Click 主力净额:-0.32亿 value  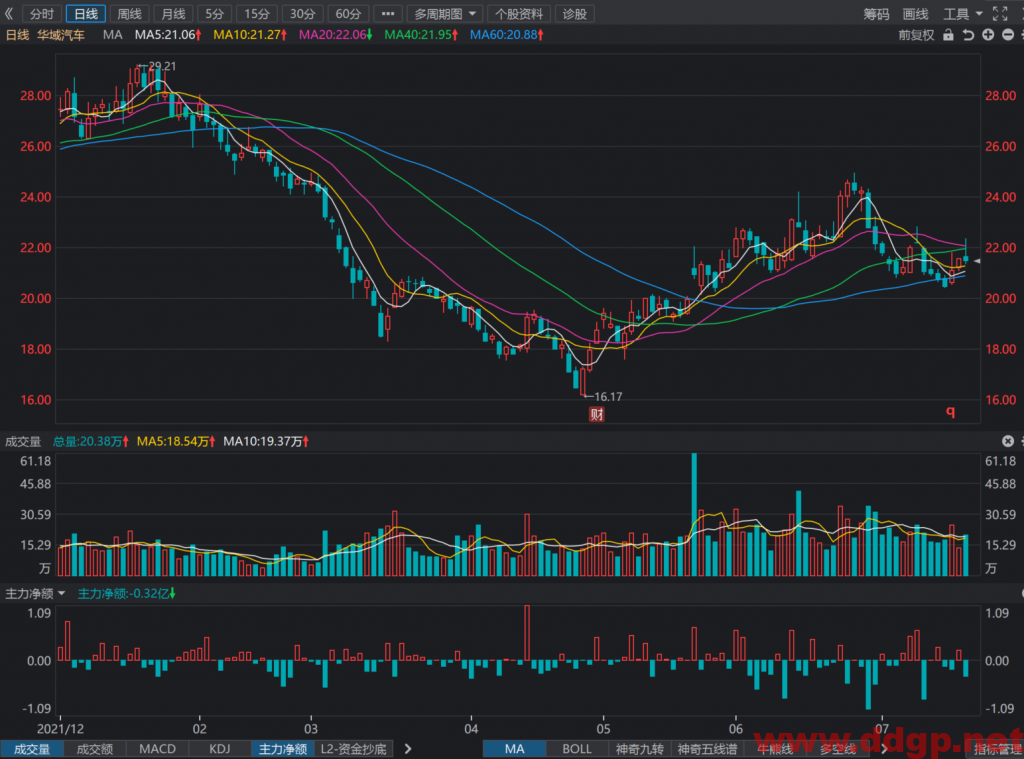(x=127, y=593)
